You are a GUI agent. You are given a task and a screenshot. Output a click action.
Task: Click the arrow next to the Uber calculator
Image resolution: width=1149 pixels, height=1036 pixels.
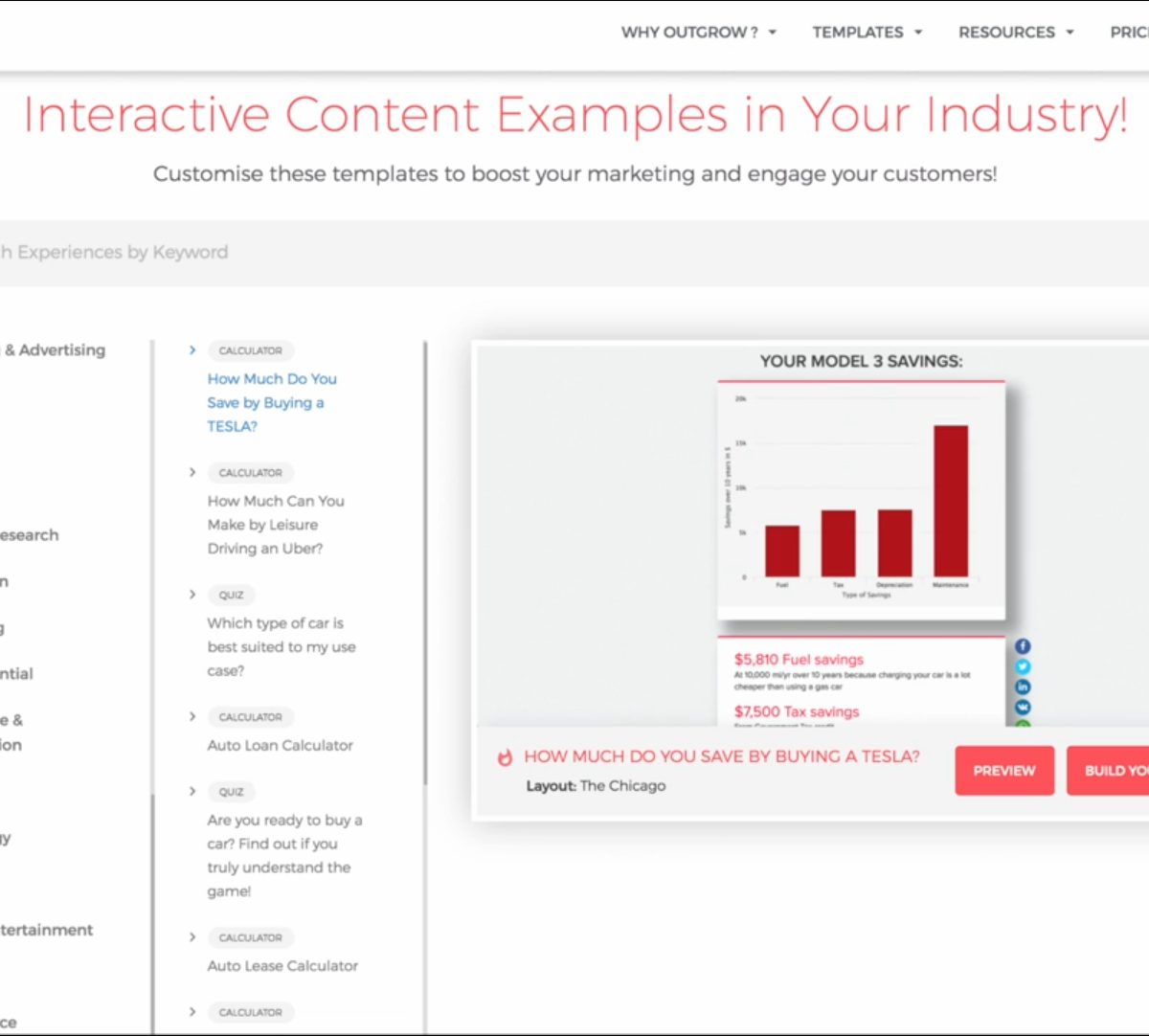point(192,472)
